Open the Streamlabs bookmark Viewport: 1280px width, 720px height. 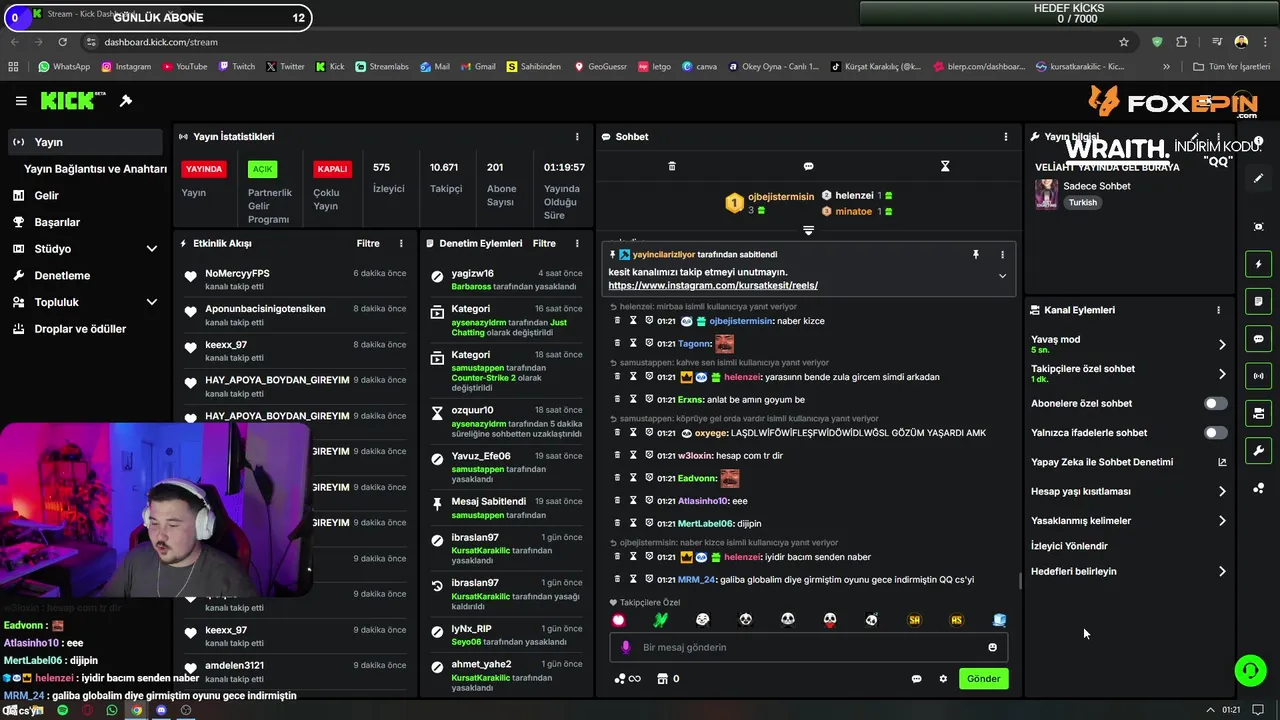tap(381, 67)
